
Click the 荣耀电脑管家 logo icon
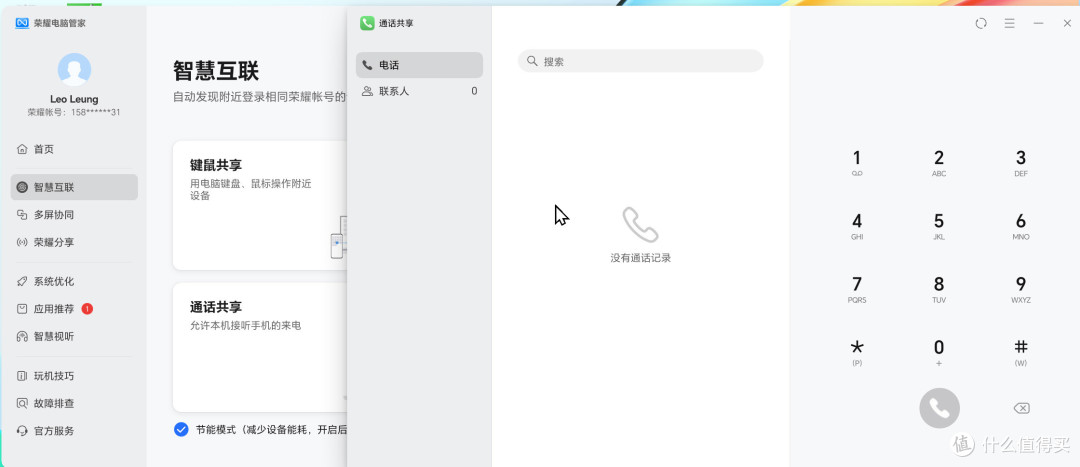[x=22, y=23]
